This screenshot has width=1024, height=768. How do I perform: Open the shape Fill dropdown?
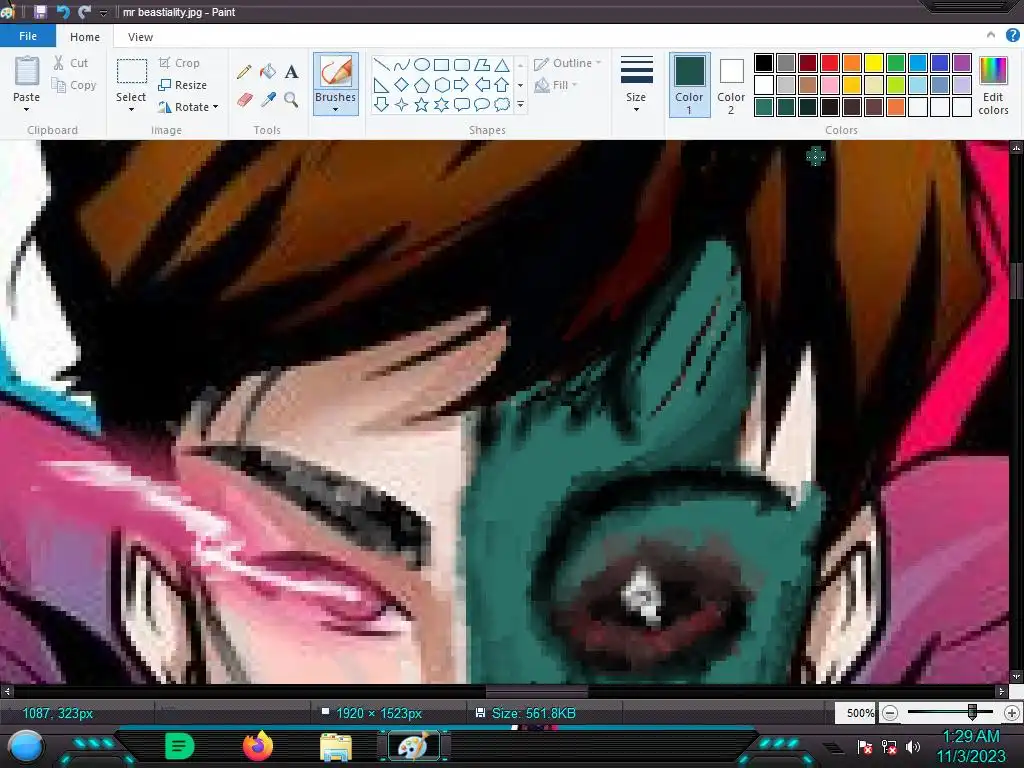click(557, 85)
